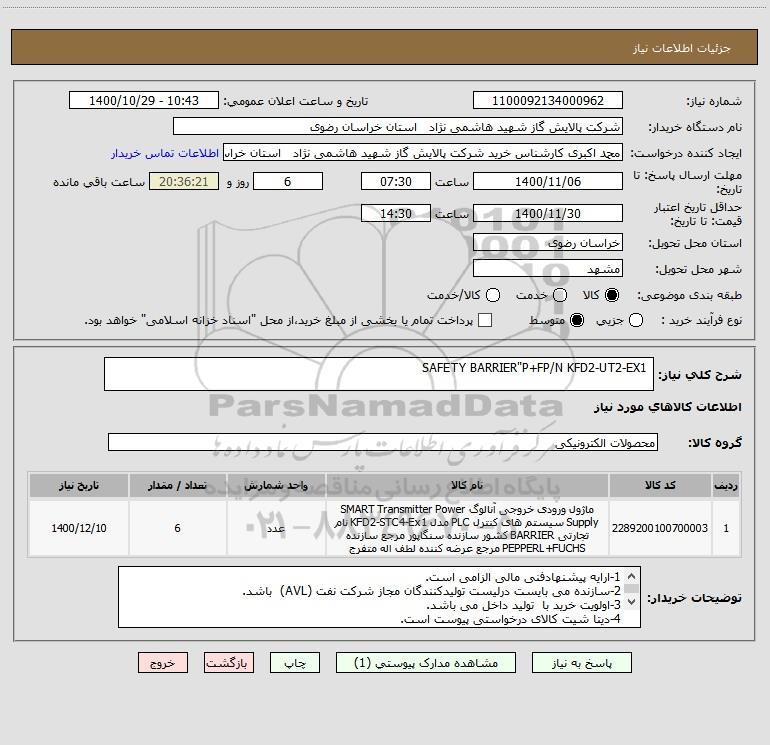770x745 pixels.
Task: Click the requester name field مجد اکبری
Action: [x=423, y=153]
